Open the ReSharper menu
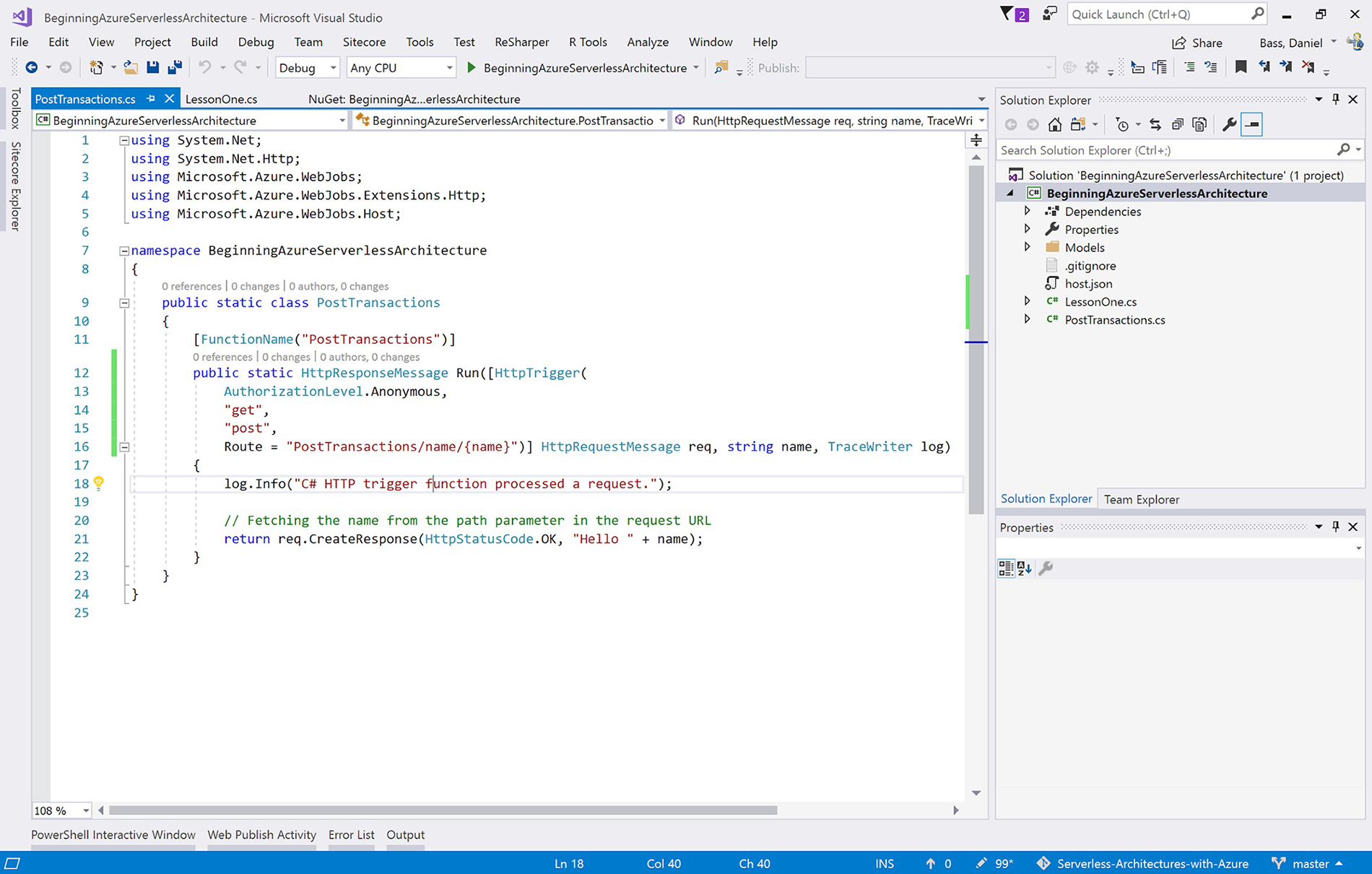Screen dimensions: 1372x874 tap(521, 42)
